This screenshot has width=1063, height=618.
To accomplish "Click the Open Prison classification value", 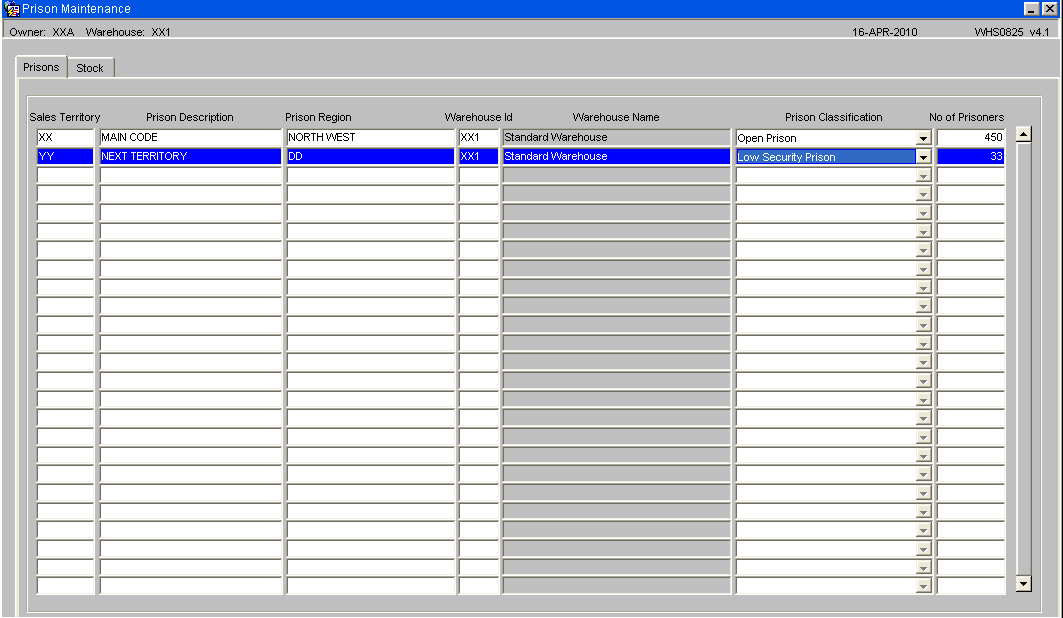I will click(x=826, y=138).
